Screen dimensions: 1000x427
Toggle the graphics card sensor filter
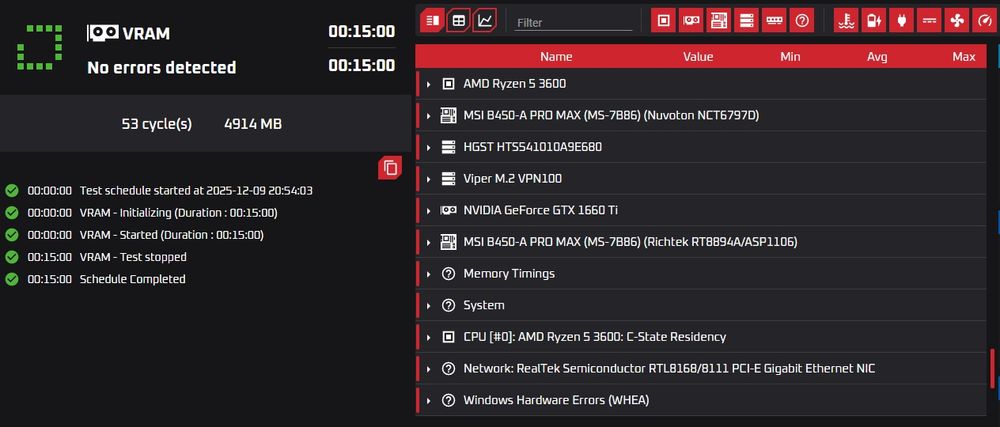point(691,21)
